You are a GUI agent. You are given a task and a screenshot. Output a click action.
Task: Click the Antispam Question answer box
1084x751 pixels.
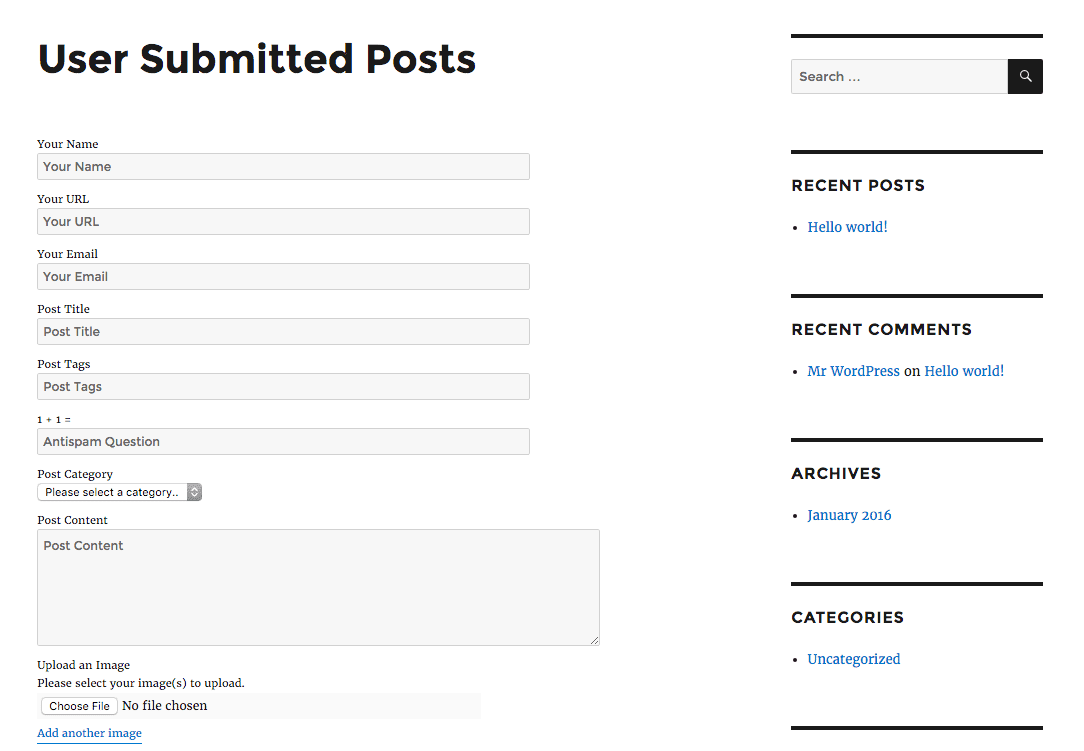(x=283, y=441)
